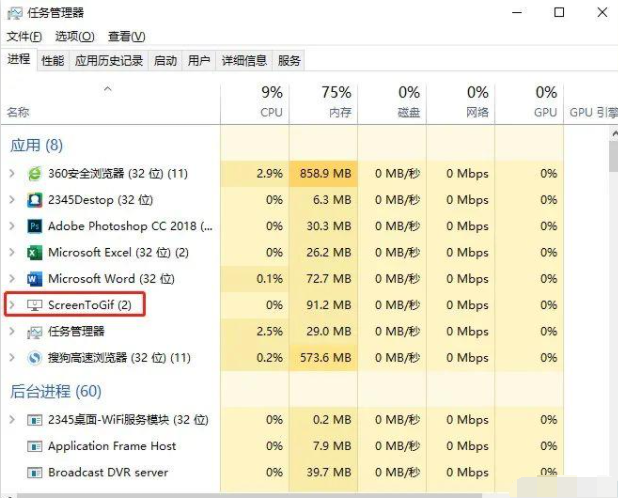This screenshot has width=618, height=498.
Task: Click the ScreenToGif process icon
Action: pos(35,305)
